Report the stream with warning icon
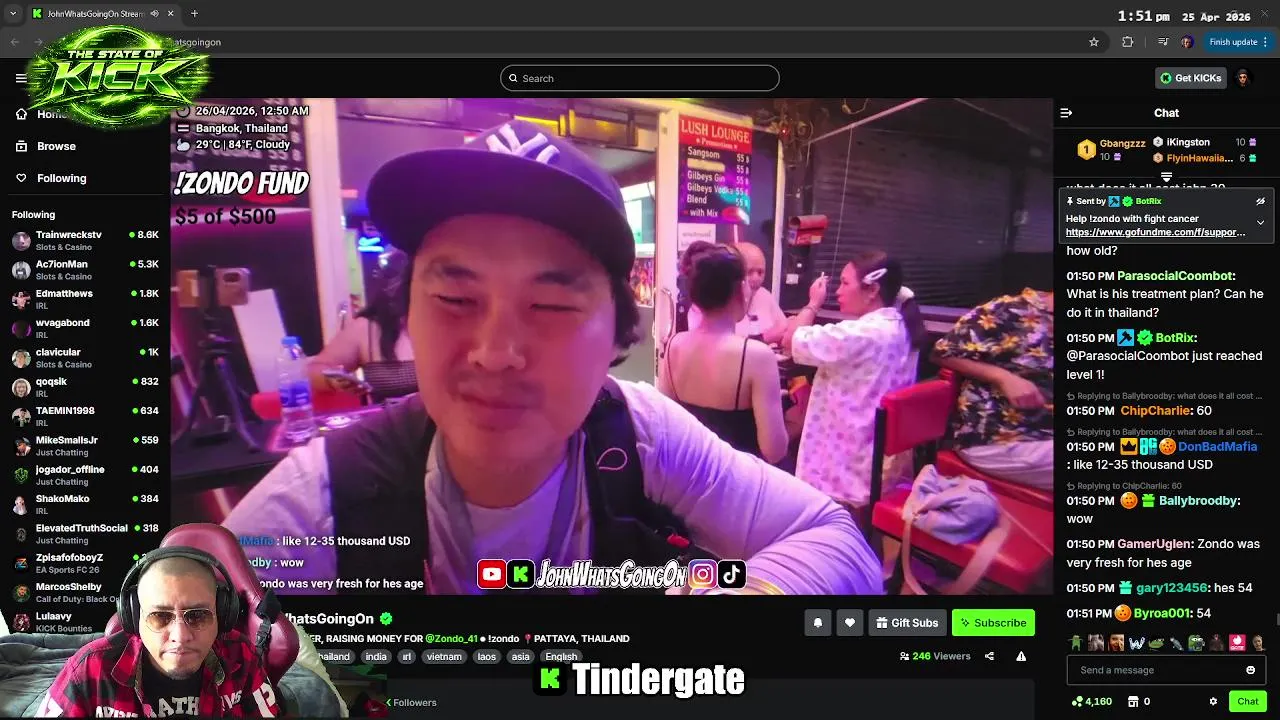The height and width of the screenshot is (720, 1280). 1021,656
